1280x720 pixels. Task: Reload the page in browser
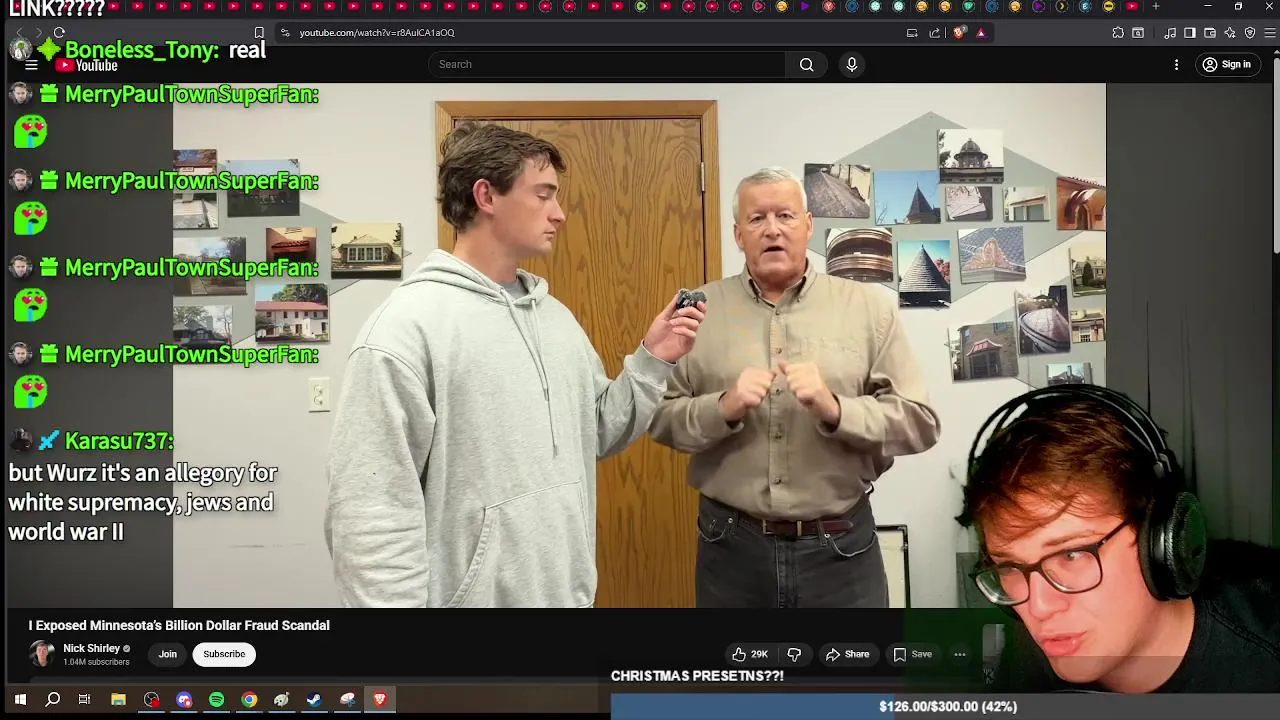click(59, 33)
